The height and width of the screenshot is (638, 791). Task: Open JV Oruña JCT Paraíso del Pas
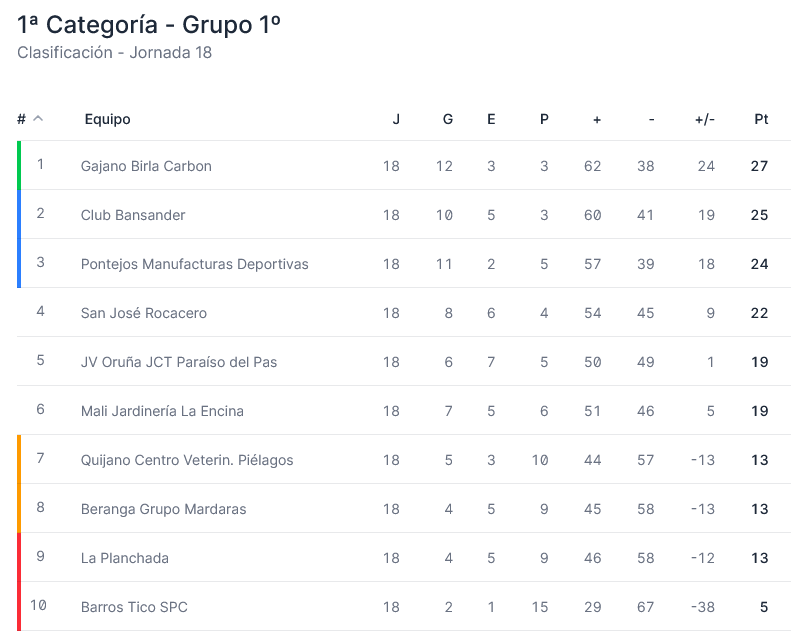click(179, 362)
